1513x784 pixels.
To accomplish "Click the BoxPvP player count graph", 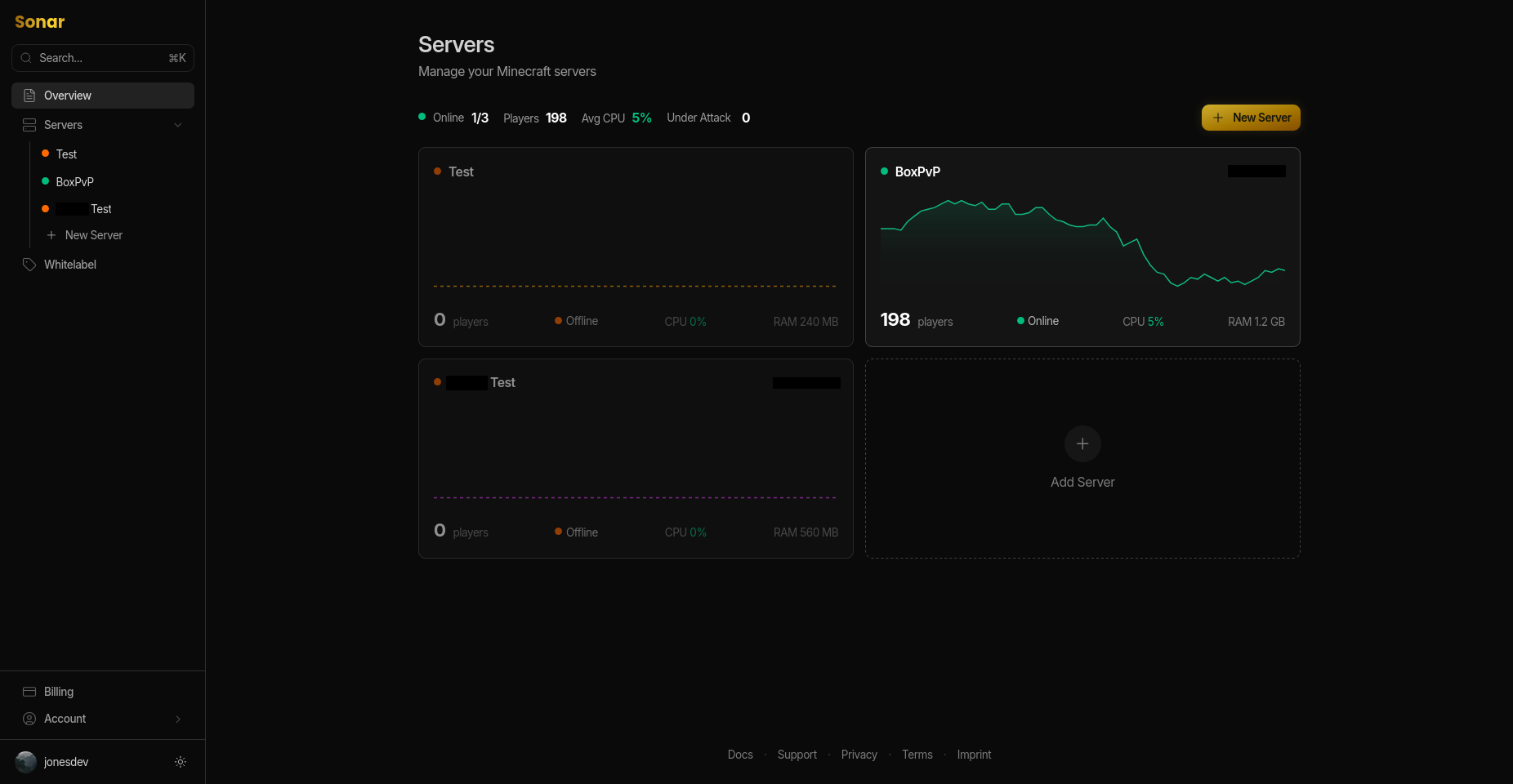I will pos(1082,245).
